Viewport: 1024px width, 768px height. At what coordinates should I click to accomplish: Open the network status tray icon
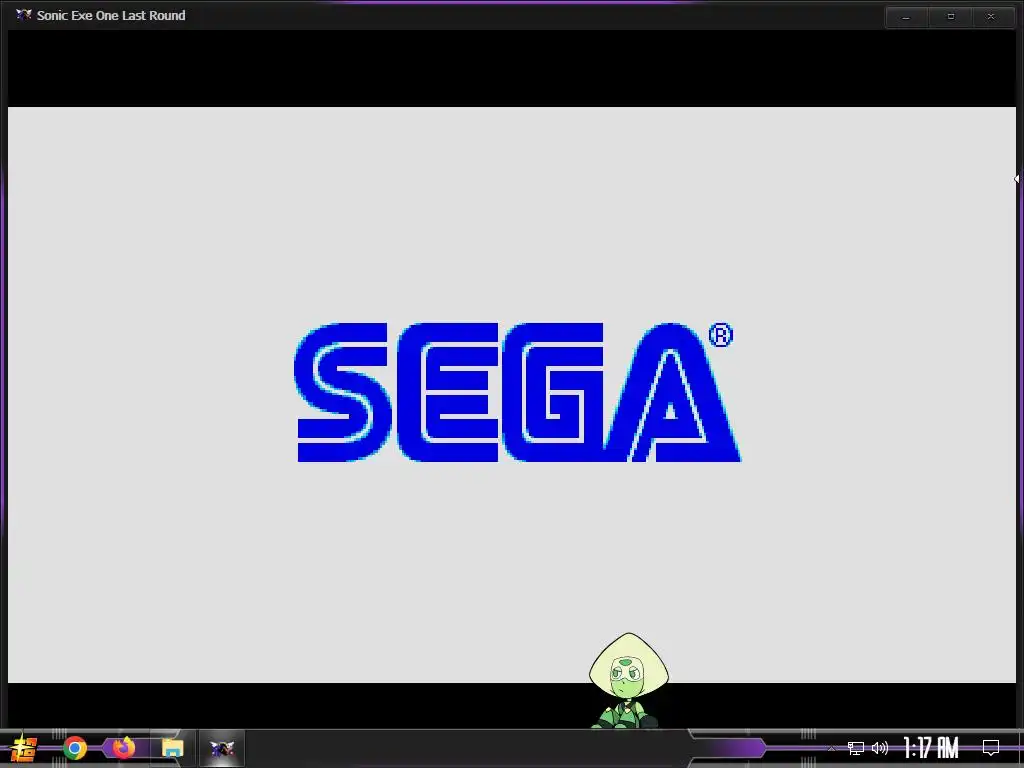point(856,748)
